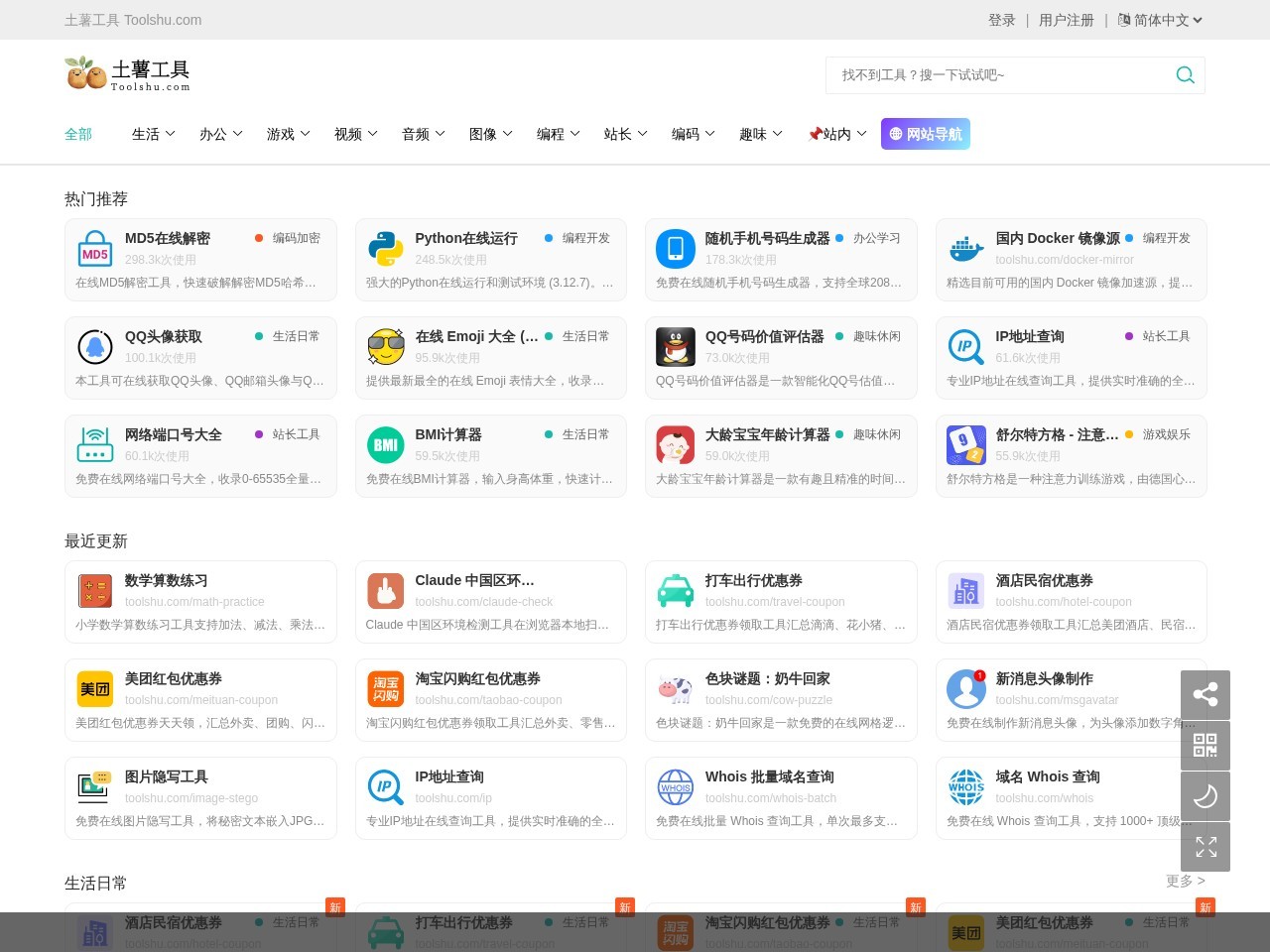The width and height of the screenshot is (1270, 952).
Task: Click the Docker 镜像源 whale icon
Action: (966, 248)
